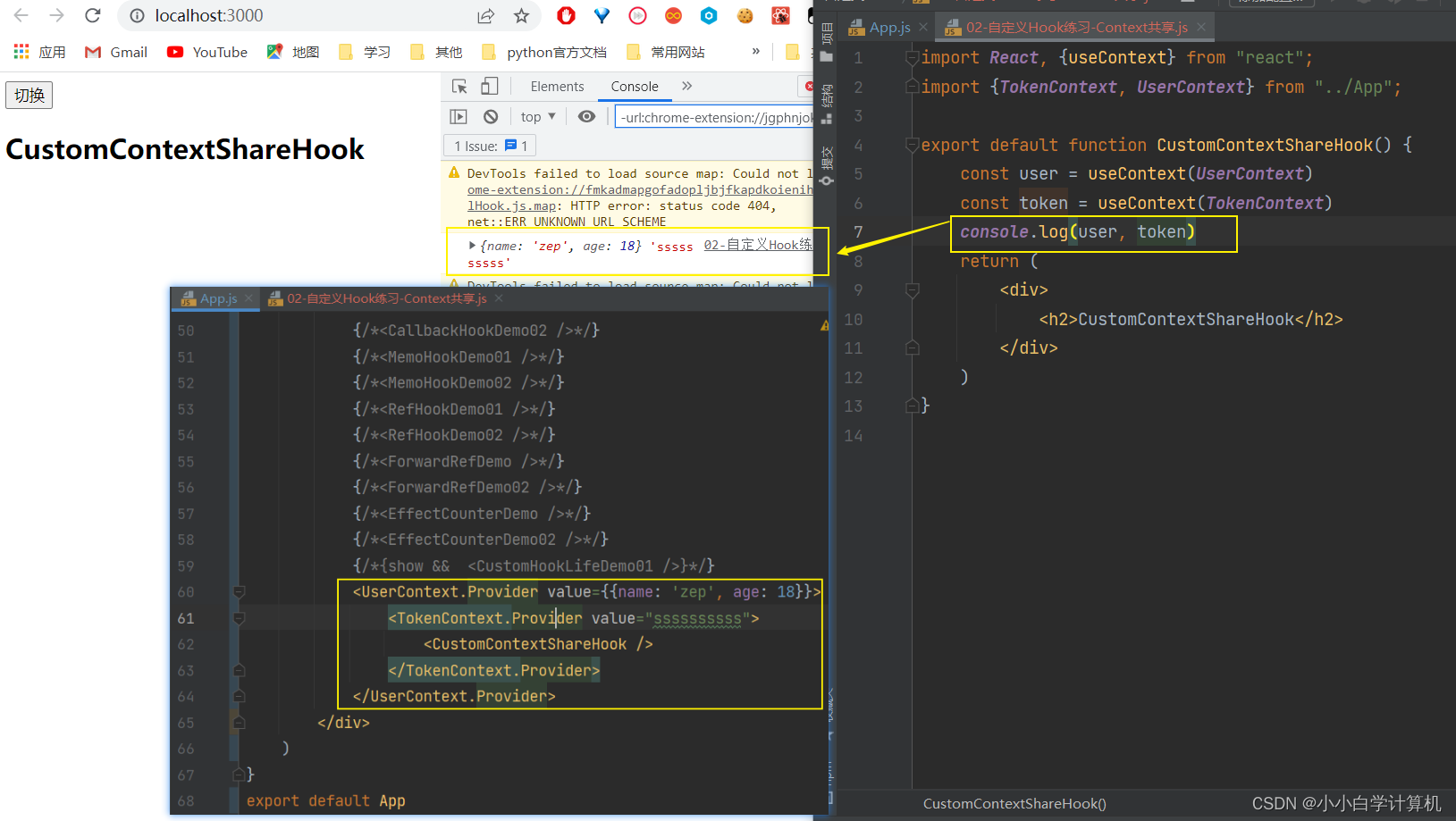Open the 地图 maps bookmark
The image size is (1456, 821).
click(293, 52)
